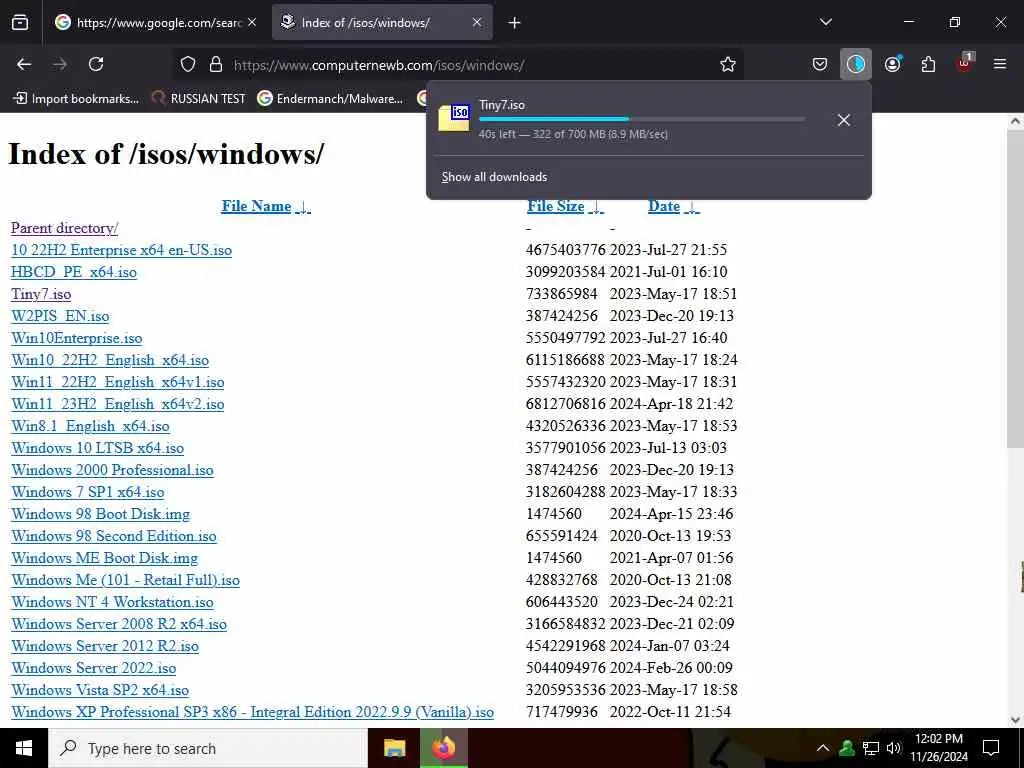Screen dimensions: 1024x768
Task: Open the Pocket save icon
Action: click(820, 64)
